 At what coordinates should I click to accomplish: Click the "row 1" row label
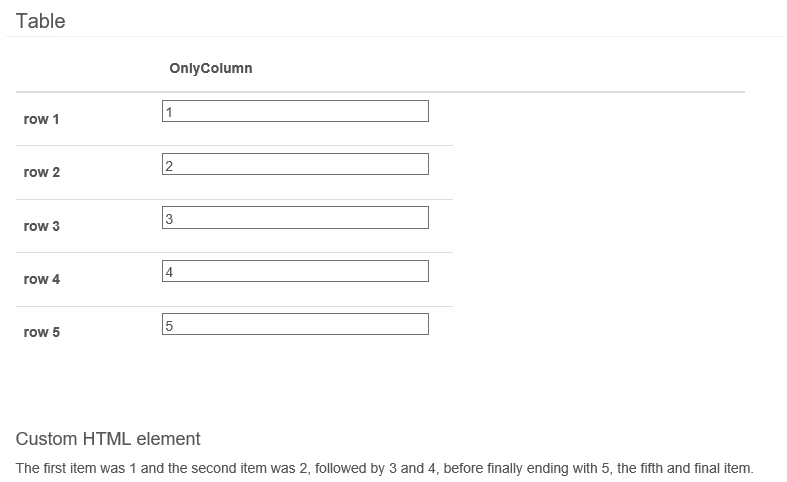42,119
